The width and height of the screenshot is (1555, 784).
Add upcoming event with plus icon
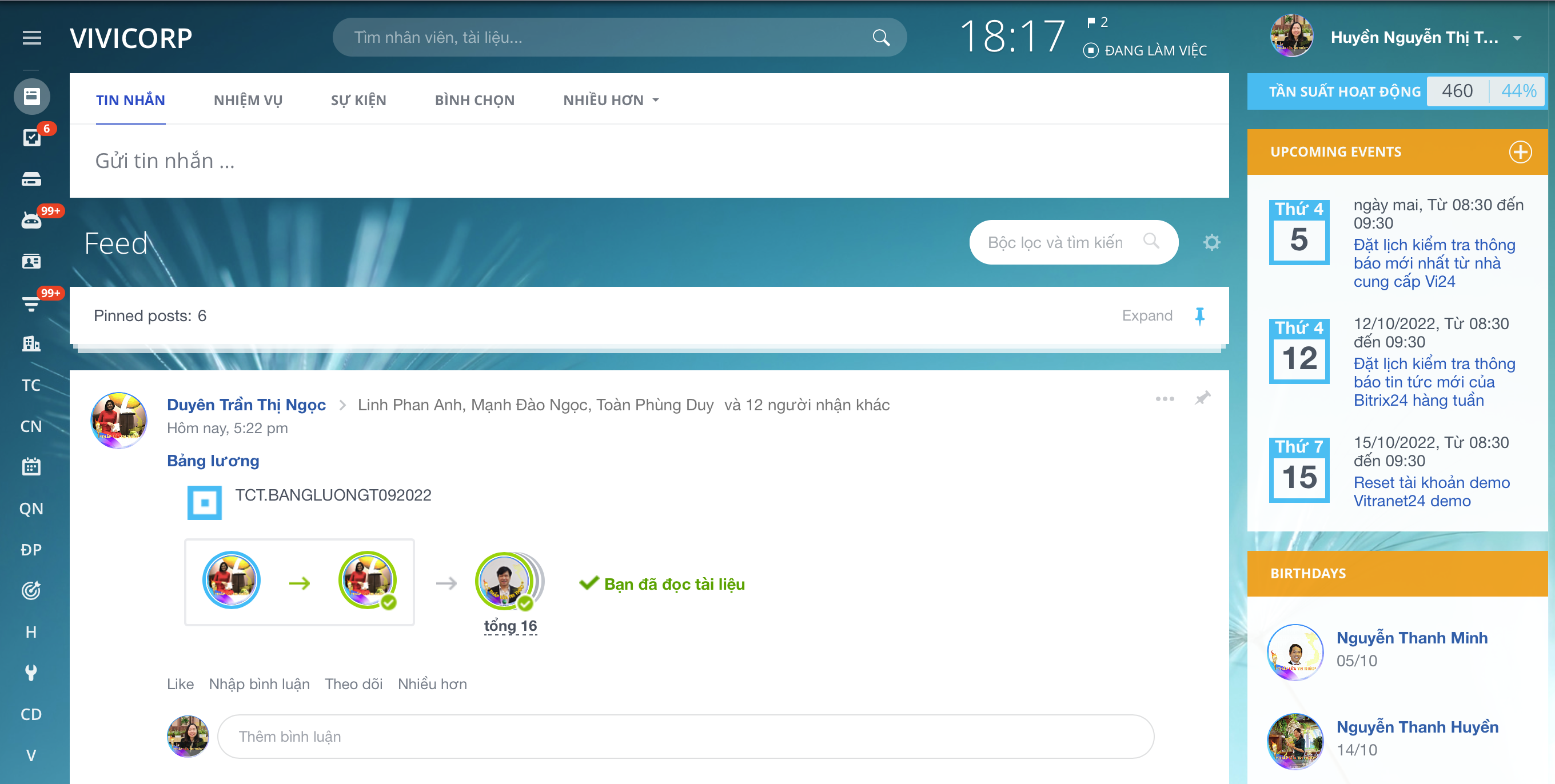1520,152
